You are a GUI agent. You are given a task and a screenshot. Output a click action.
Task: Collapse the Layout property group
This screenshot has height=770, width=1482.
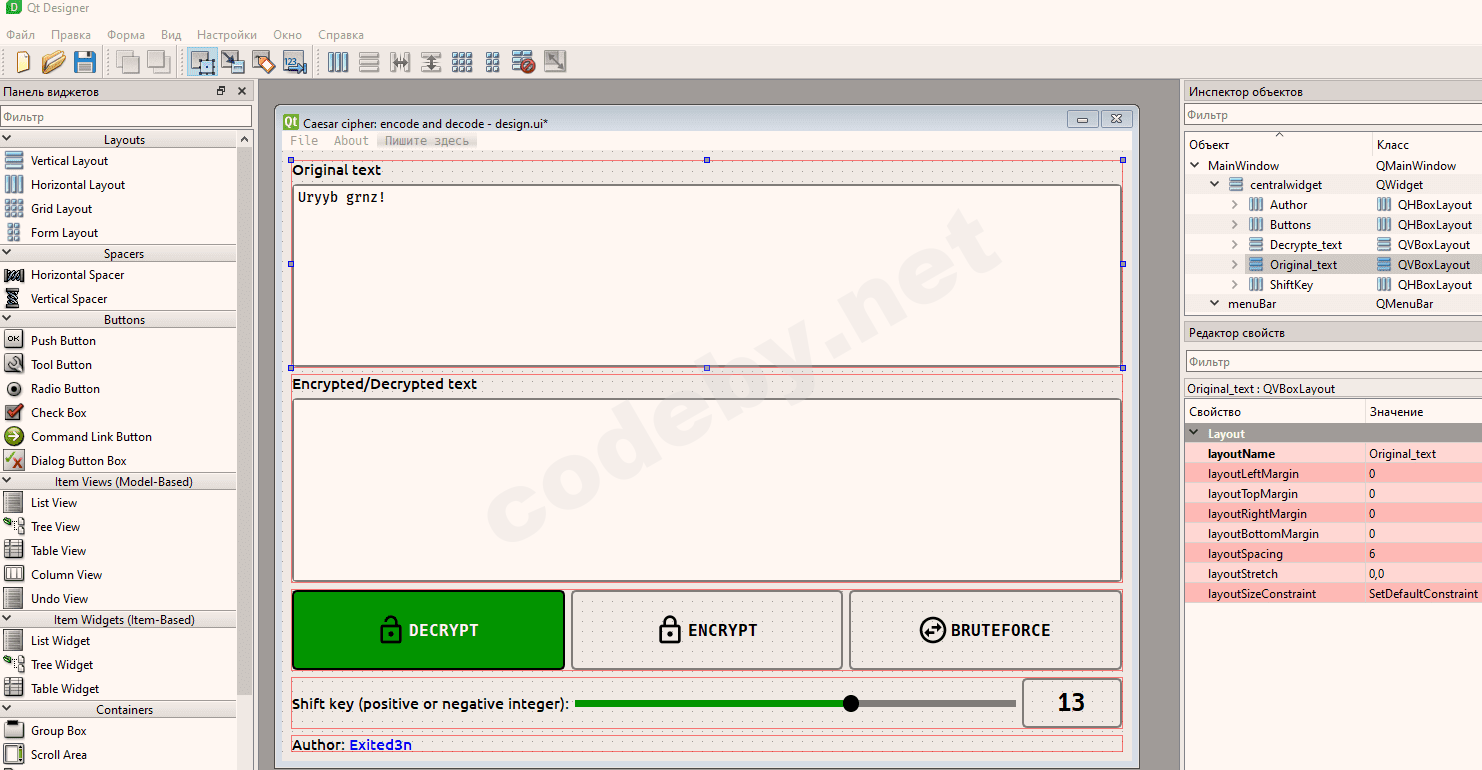[1195, 434]
